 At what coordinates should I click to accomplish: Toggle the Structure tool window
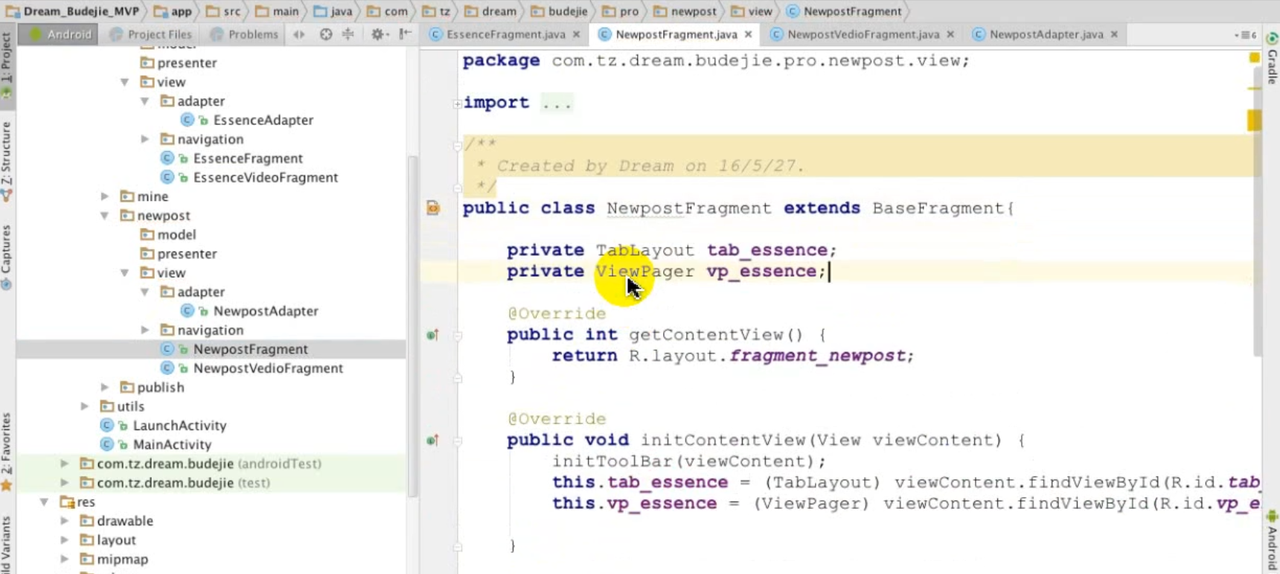tap(6, 156)
